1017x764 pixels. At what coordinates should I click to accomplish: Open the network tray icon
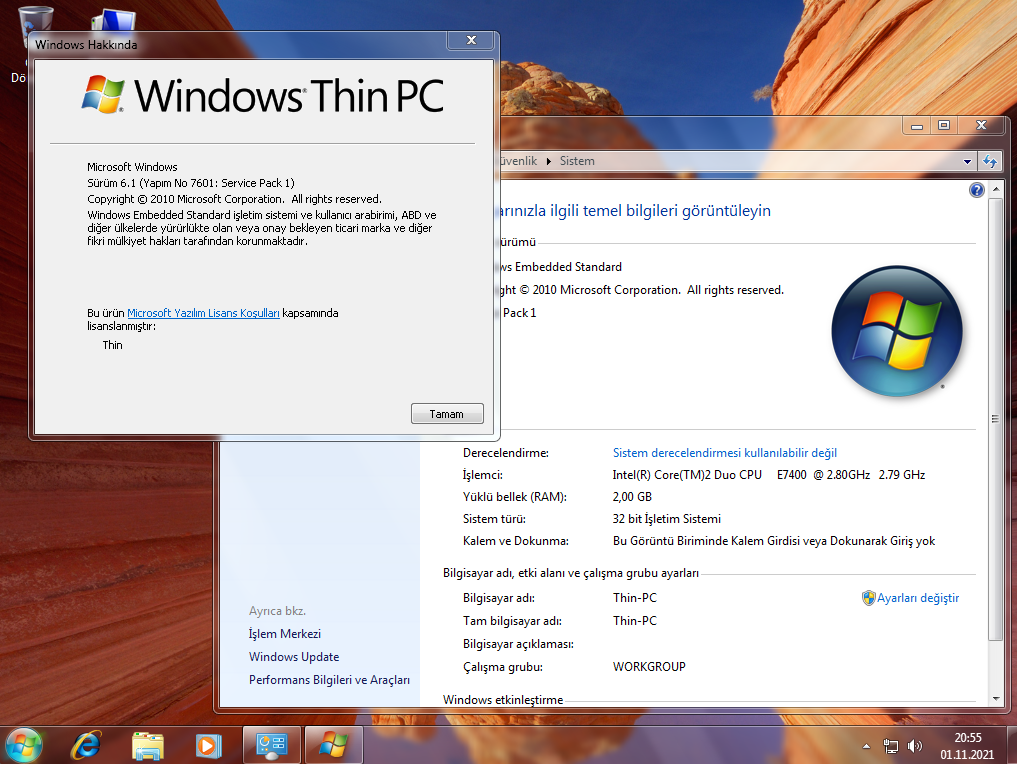[x=891, y=746]
